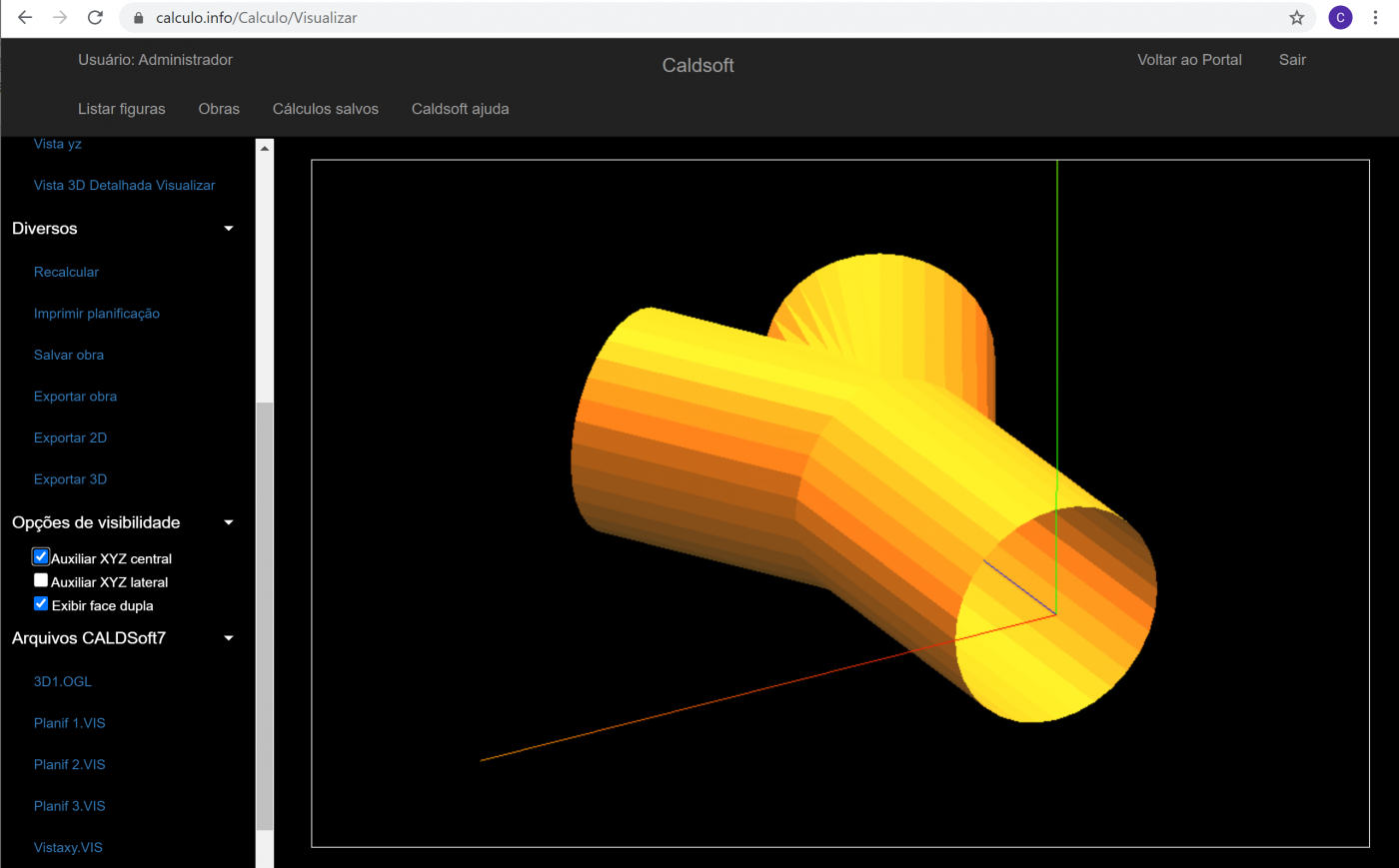Collapse the Diversos section

tap(228, 229)
